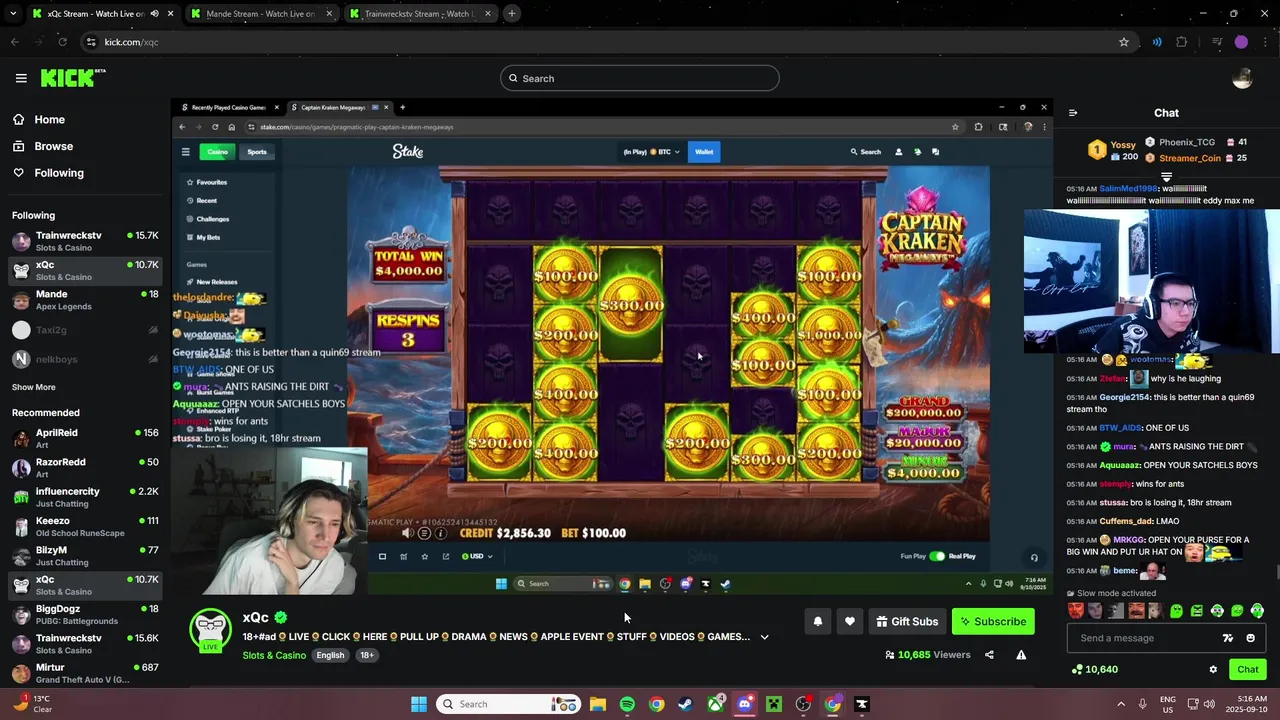Open RazorRedd in Recommended list
The height and width of the screenshot is (720, 1280).
(85, 468)
